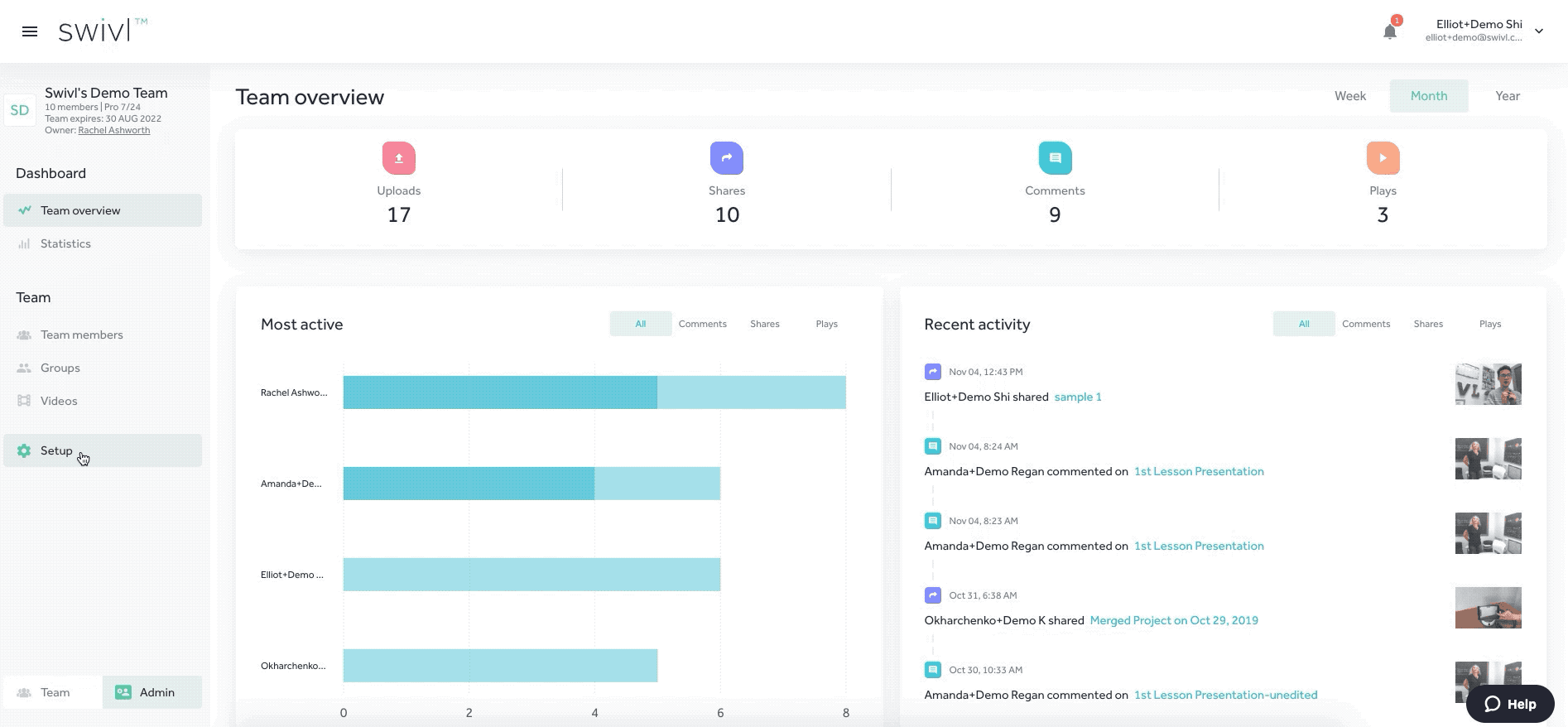This screenshot has width=1568, height=727.
Task: Open the sample 1 video thumbnail
Action: [x=1488, y=384]
